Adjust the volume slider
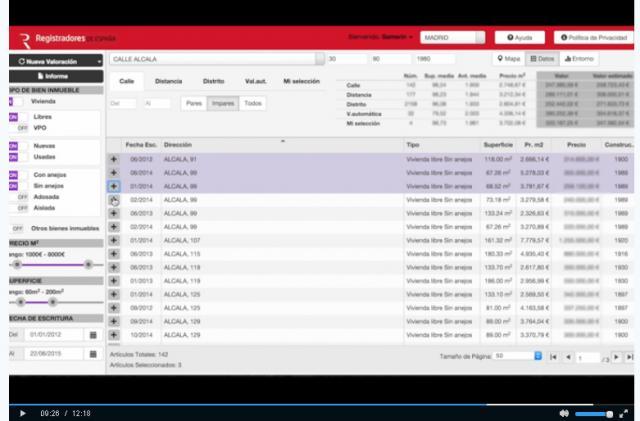The image size is (640, 421). point(594,414)
